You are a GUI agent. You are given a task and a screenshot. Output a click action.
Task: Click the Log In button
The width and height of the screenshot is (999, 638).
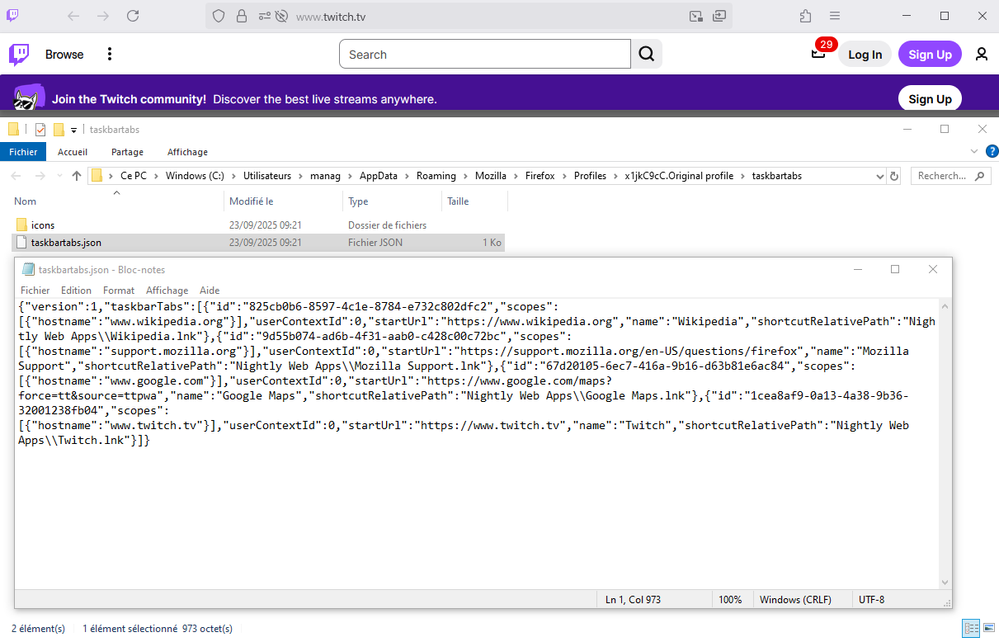click(865, 54)
